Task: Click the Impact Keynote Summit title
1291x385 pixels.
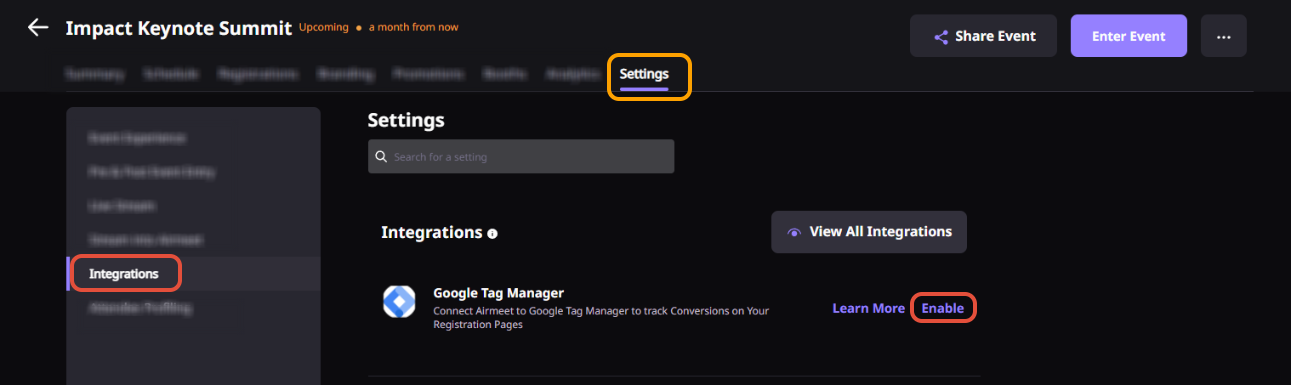Action: [x=179, y=28]
